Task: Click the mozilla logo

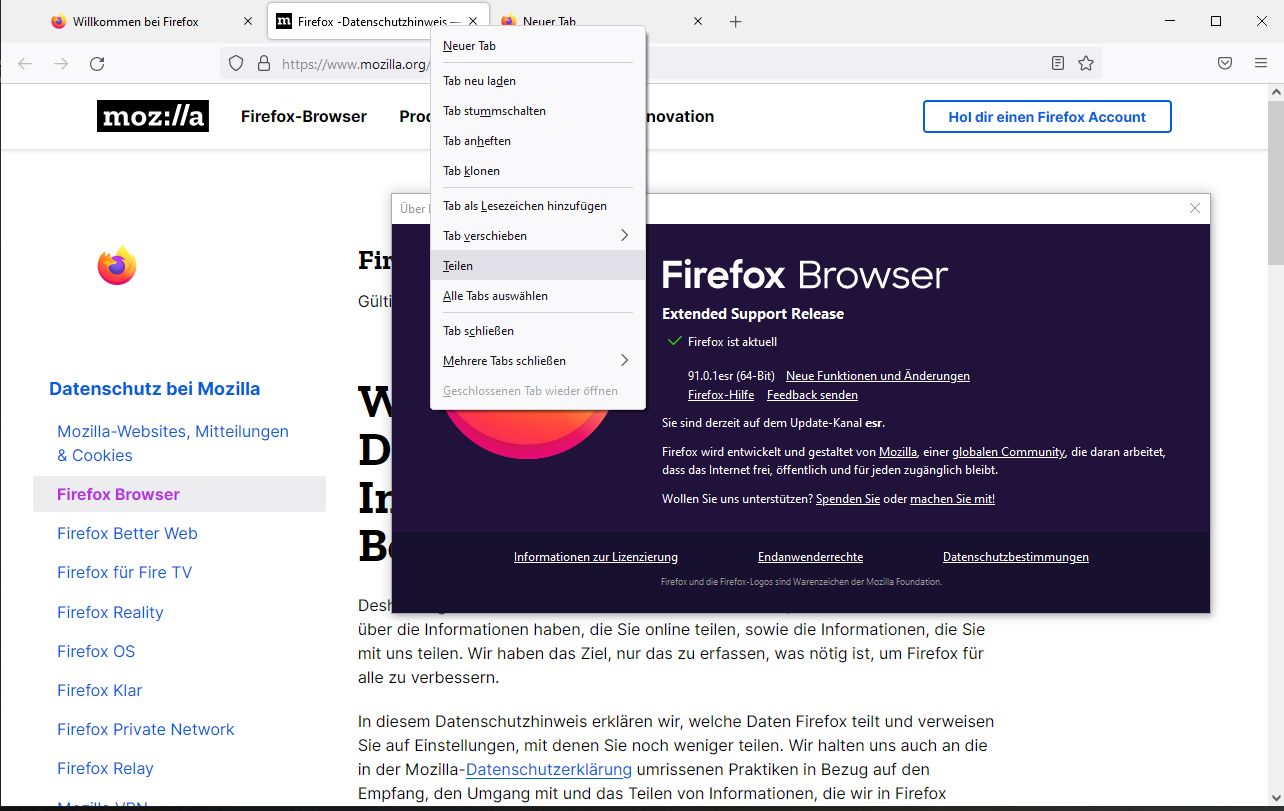Action: coord(153,116)
